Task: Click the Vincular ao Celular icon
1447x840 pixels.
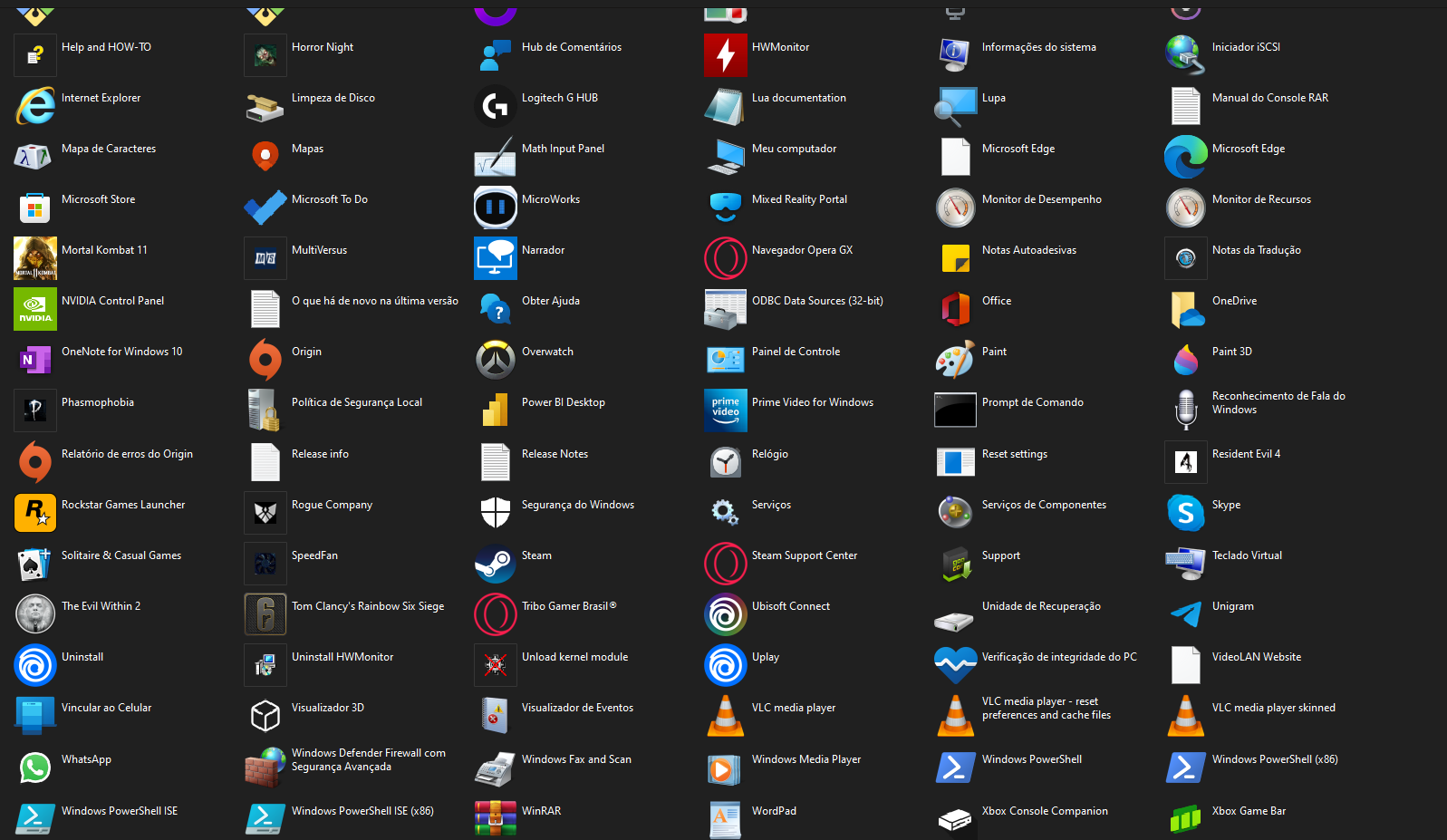Action: click(35, 716)
